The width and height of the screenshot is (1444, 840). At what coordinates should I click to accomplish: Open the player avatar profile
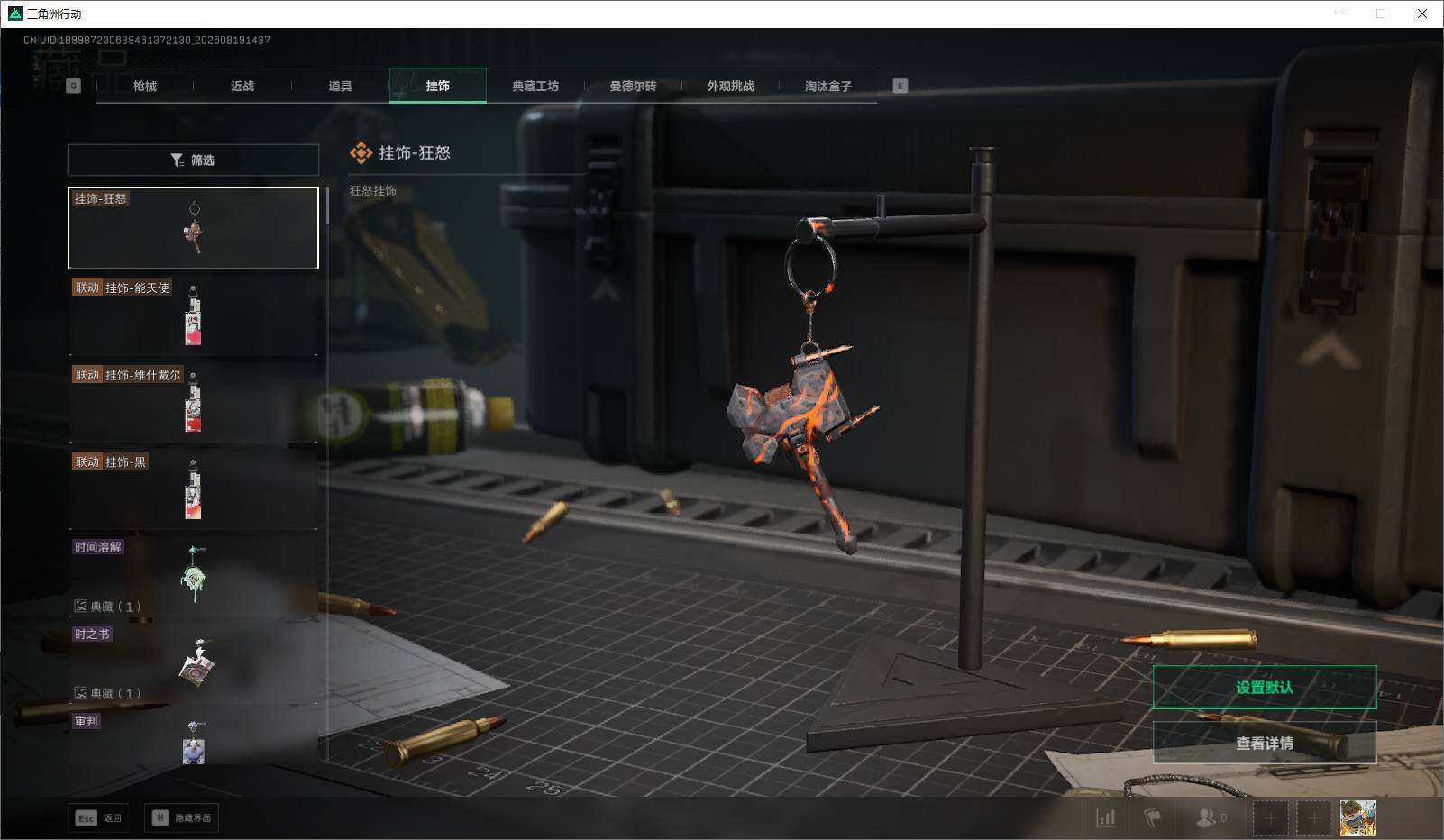click(x=1357, y=818)
